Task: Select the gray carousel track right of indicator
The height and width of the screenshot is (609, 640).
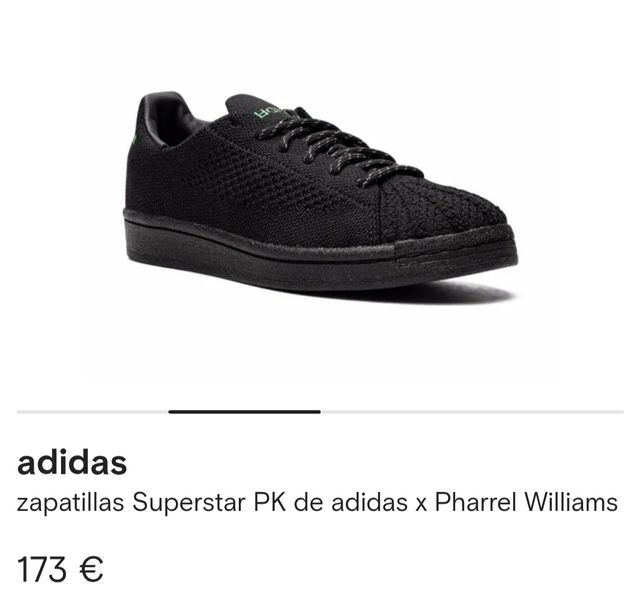Action: tap(472, 412)
